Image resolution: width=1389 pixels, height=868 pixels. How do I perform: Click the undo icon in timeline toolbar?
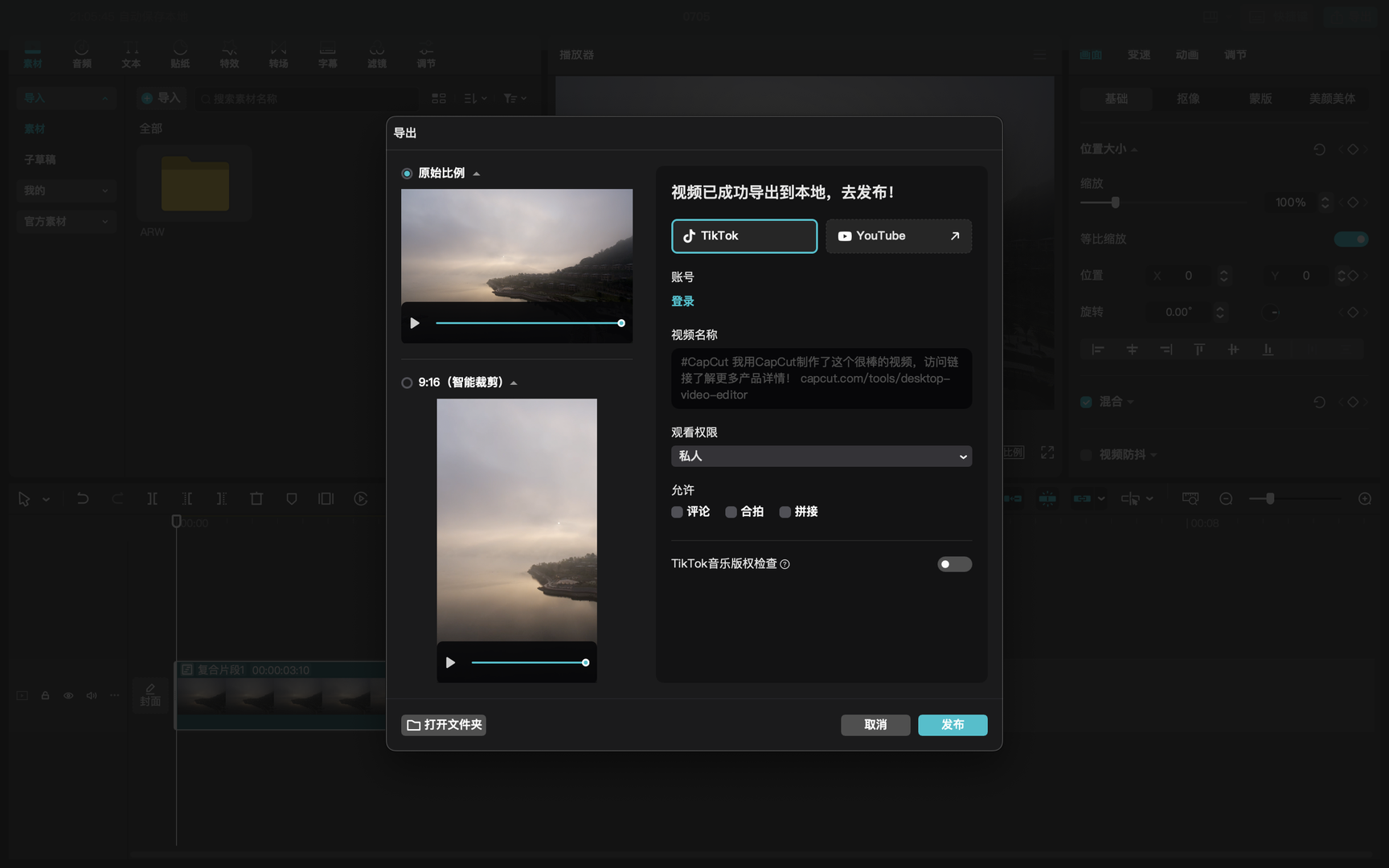[x=82, y=499]
